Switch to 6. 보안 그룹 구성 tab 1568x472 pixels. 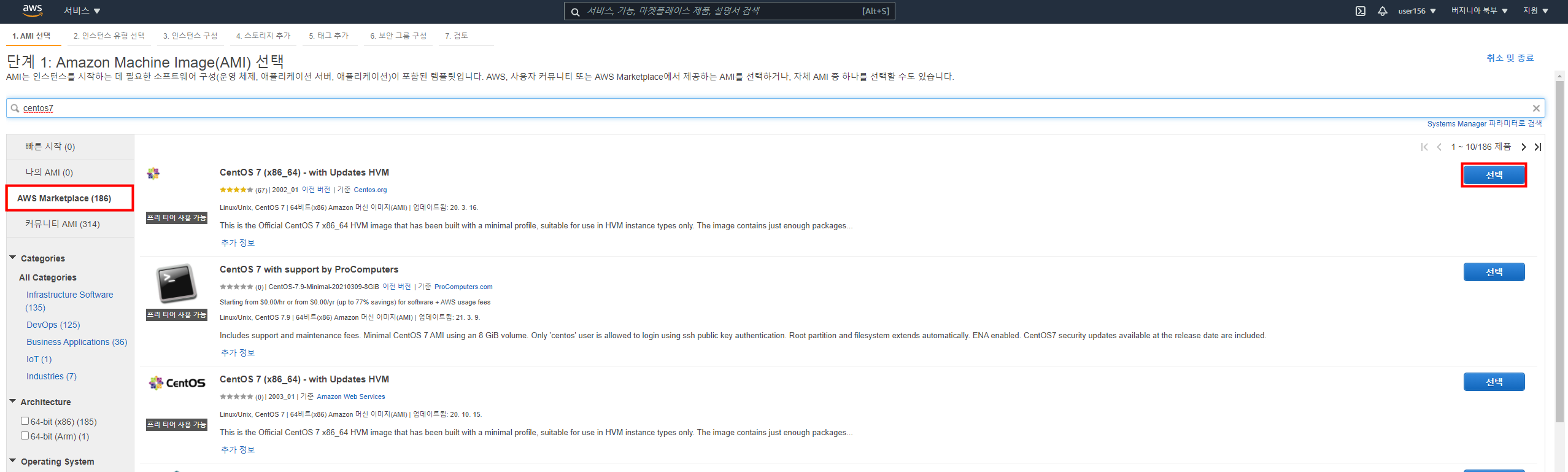coord(398,36)
